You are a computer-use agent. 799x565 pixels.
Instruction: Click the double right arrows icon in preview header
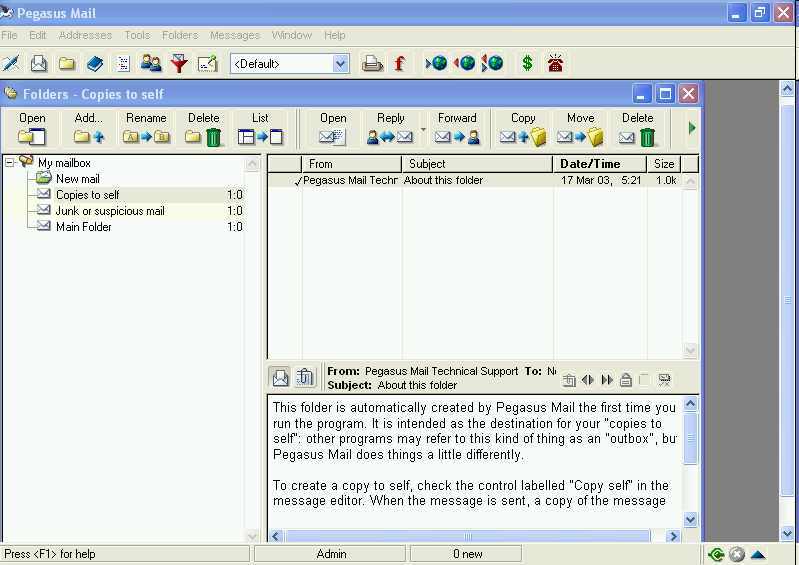point(607,380)
